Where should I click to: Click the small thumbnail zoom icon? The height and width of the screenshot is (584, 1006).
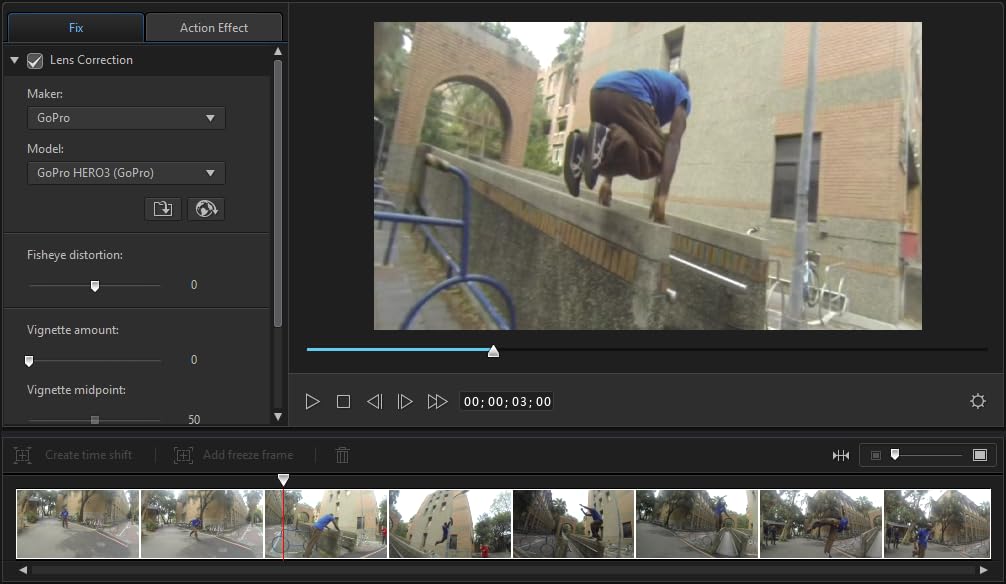(x=876, y=455)
